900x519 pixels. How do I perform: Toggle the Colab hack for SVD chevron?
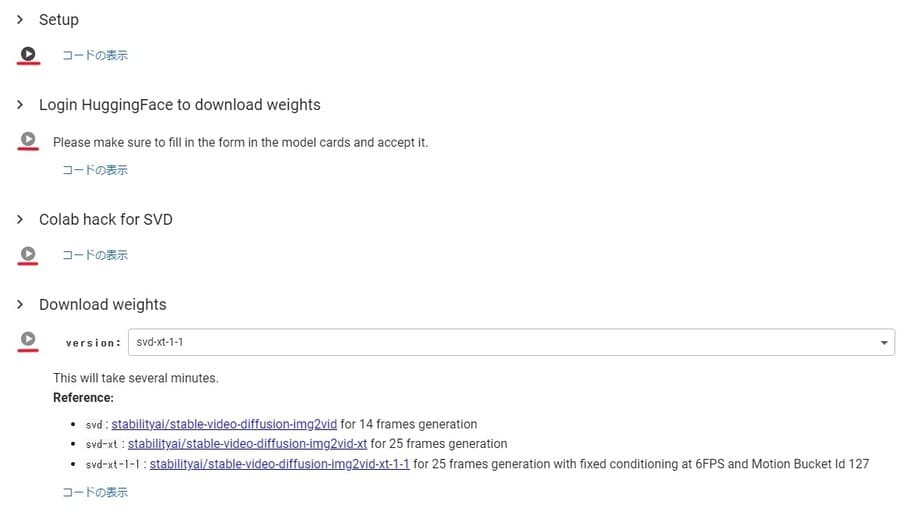[20, 219]
